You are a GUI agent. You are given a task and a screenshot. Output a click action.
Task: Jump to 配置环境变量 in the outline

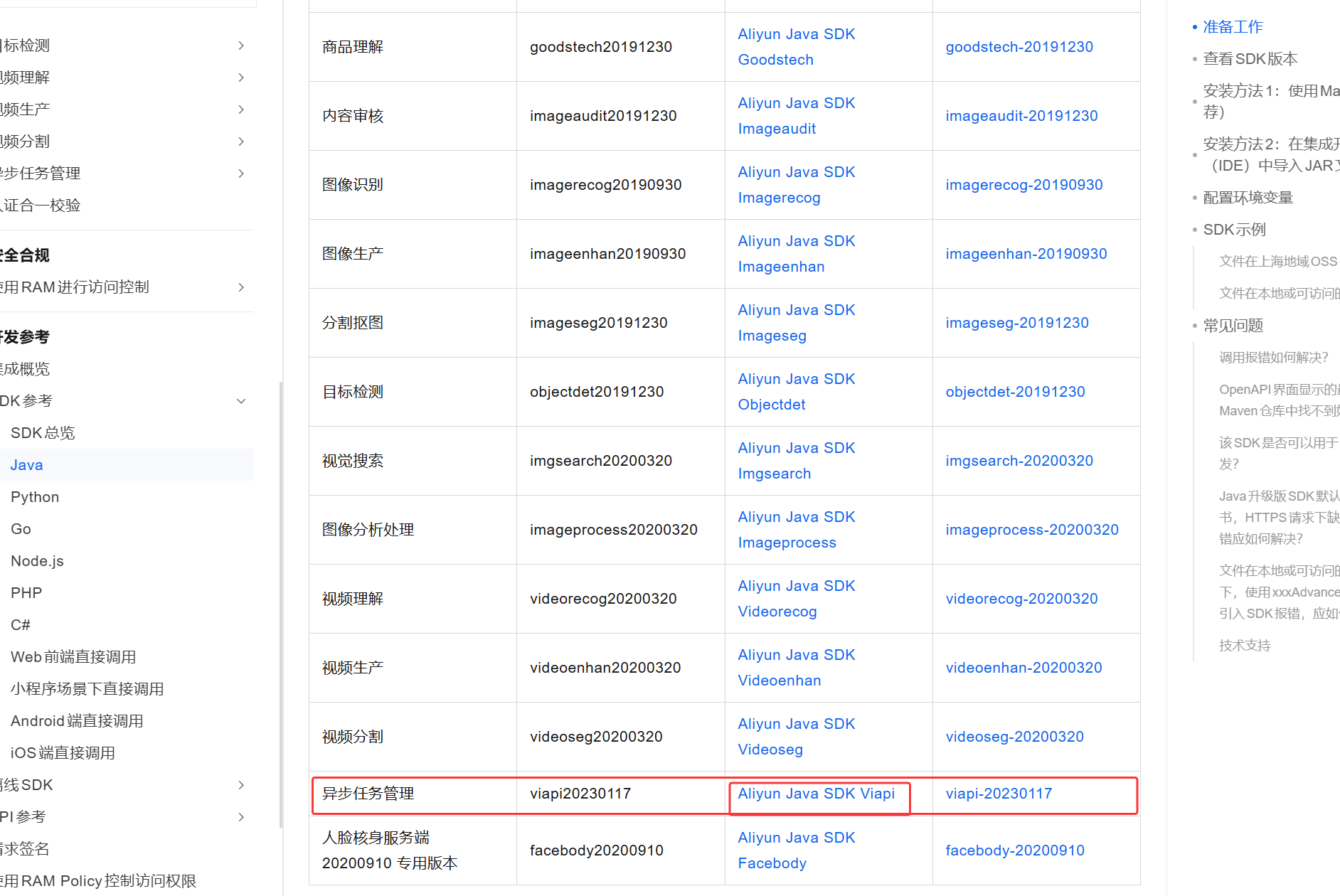click(1248, 198)
